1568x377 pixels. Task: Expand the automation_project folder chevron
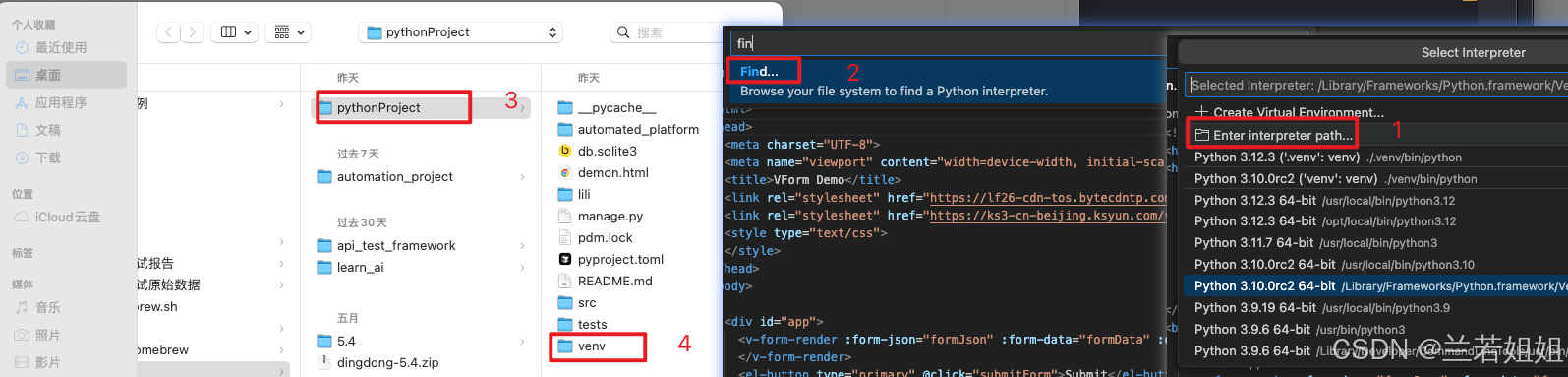pos(522,176)
